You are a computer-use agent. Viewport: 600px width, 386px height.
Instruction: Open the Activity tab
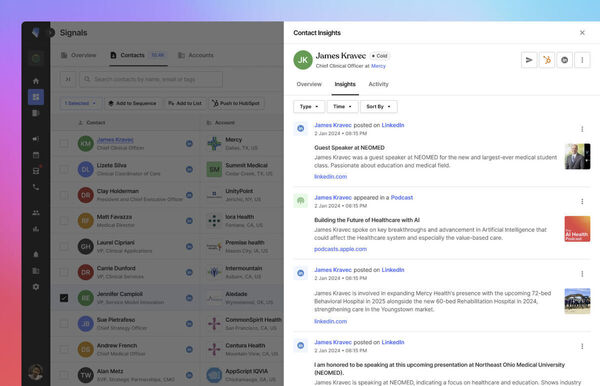378,84
